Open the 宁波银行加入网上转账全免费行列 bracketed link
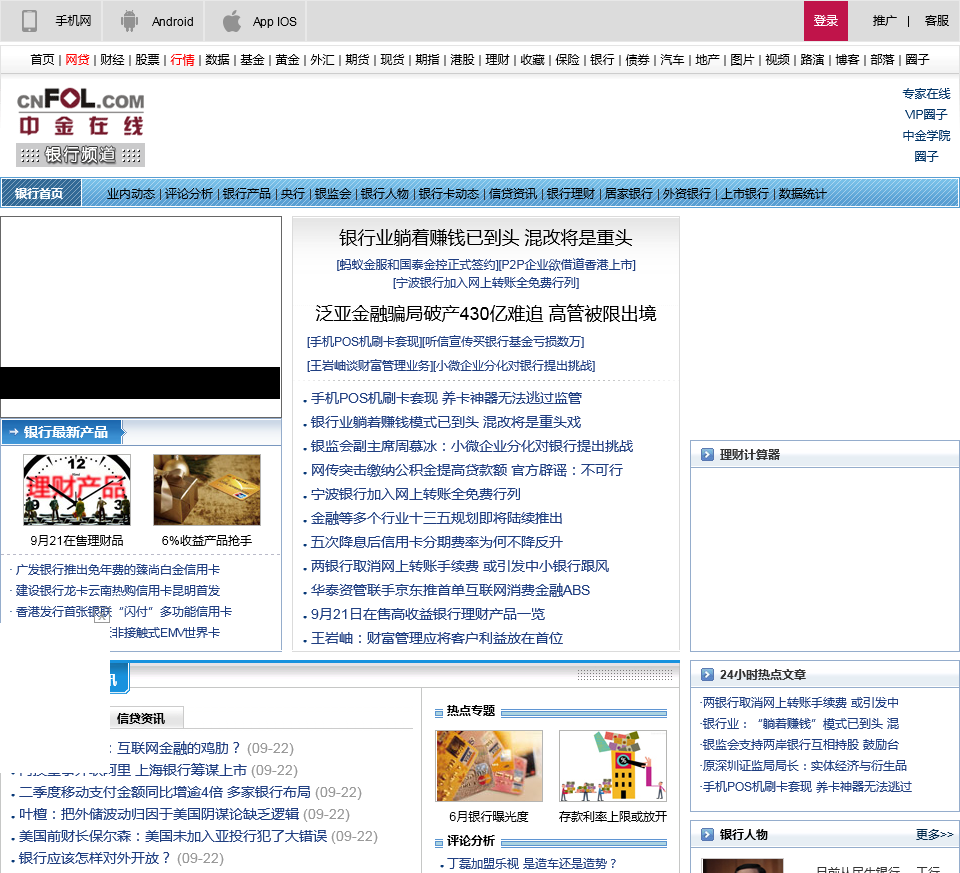This screenshot has height=873, width=960. [486, 282]
